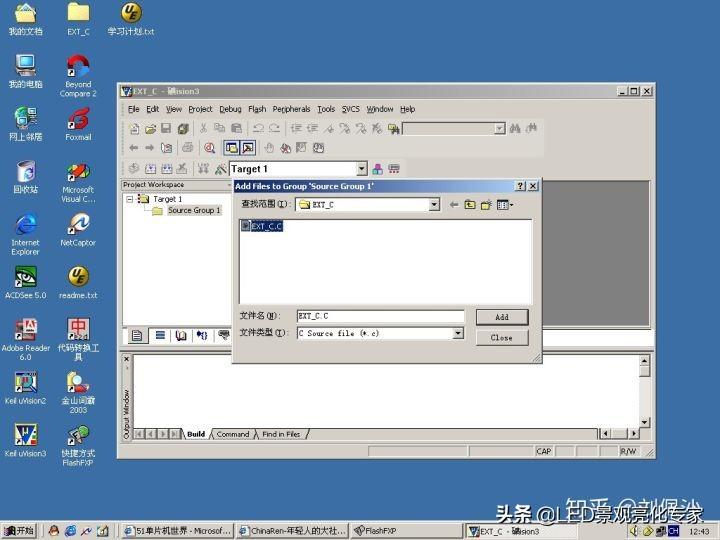The height and width of the screenshot is (540, 720).
Task: Create new folder in file dialog
Action: (486, 205)
